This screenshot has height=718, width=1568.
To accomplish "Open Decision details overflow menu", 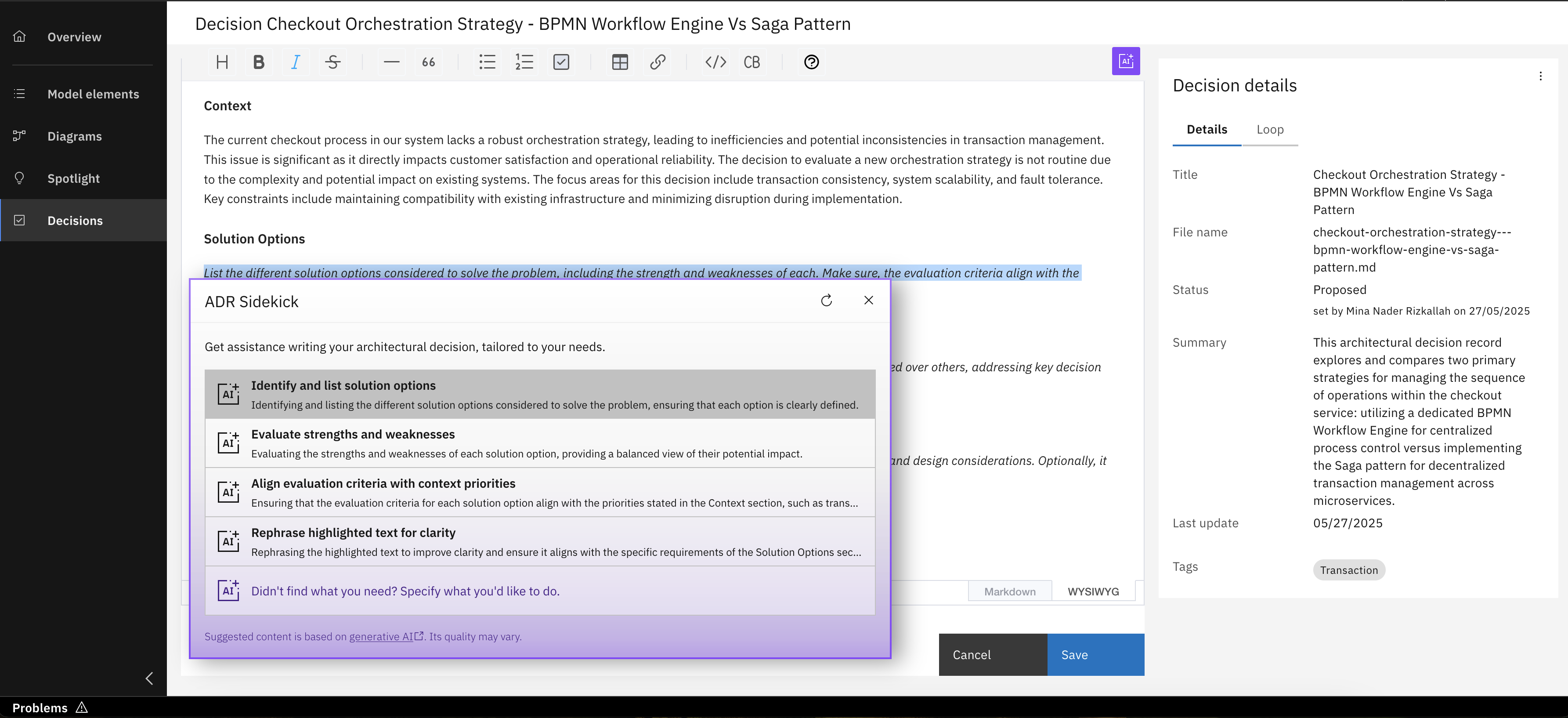I will 1540,76.
